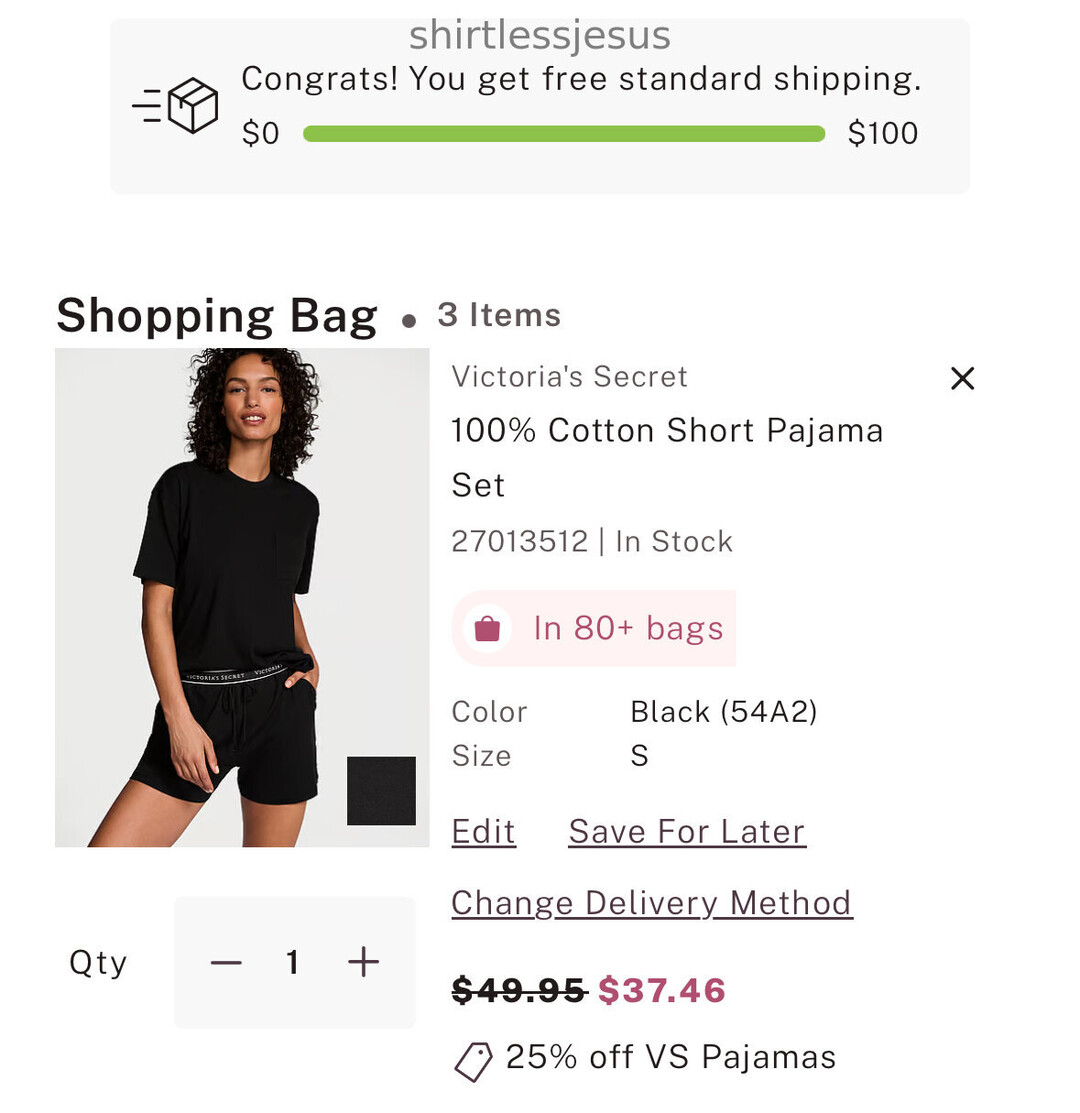Click the discount tag icon
Screen dimensions: 1080x1113
click(x=473, y=1061)
